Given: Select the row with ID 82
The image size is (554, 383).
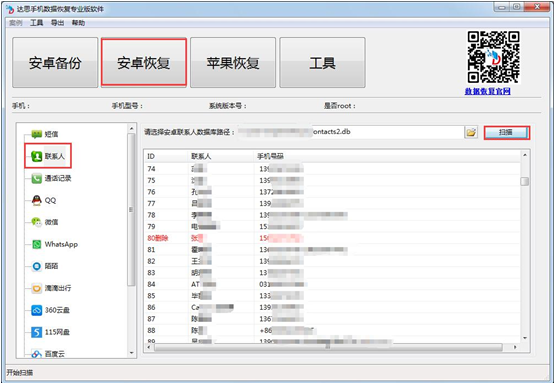Looking at the screenshot, I should point(332,261).
